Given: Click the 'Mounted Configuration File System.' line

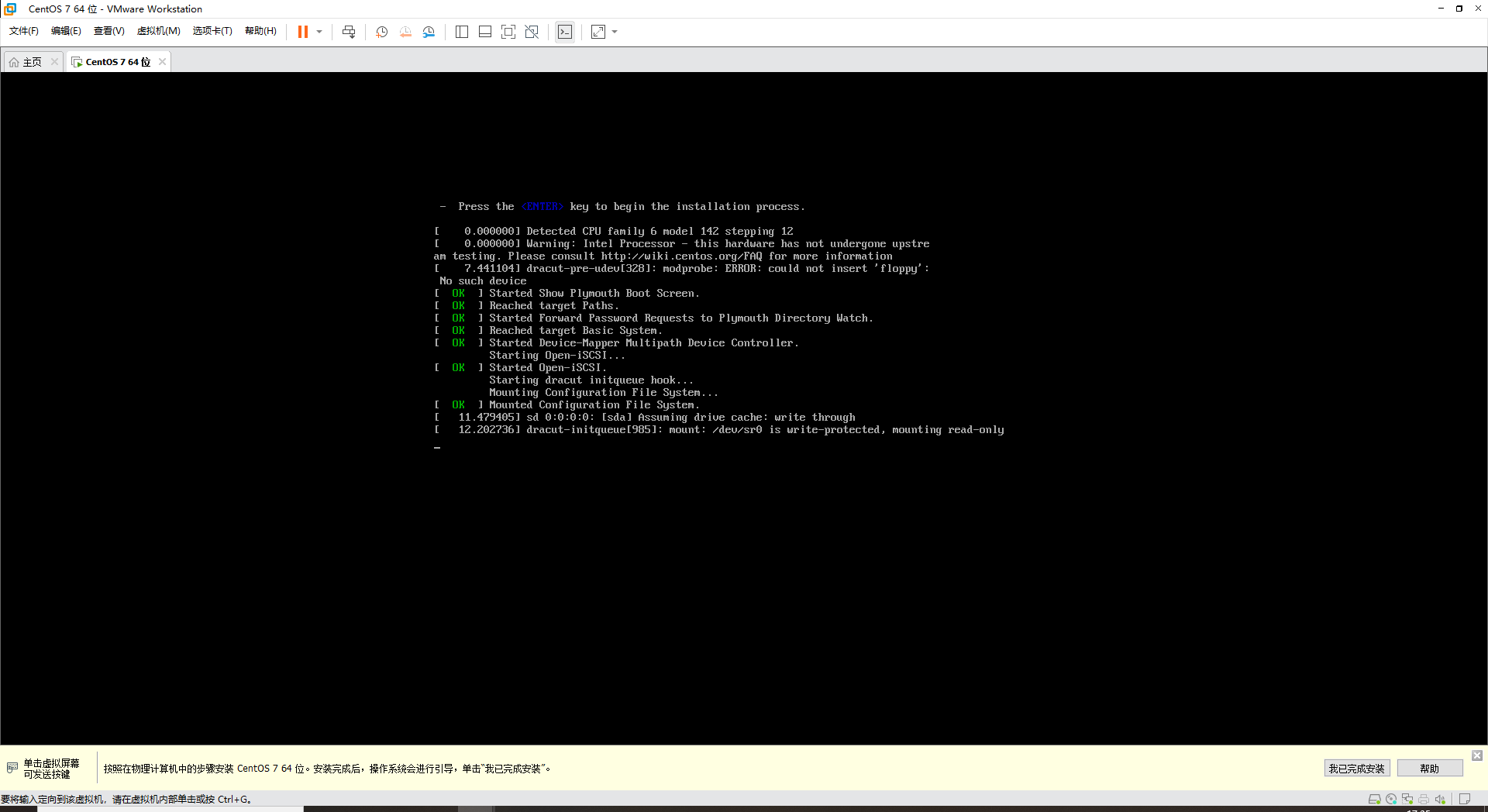Looking at the screenshot, I should point(567,405).
